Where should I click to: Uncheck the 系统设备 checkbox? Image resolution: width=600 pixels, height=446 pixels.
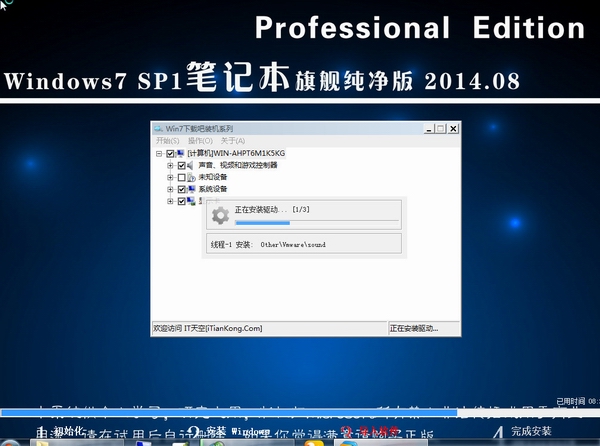[x=182, y=189]
